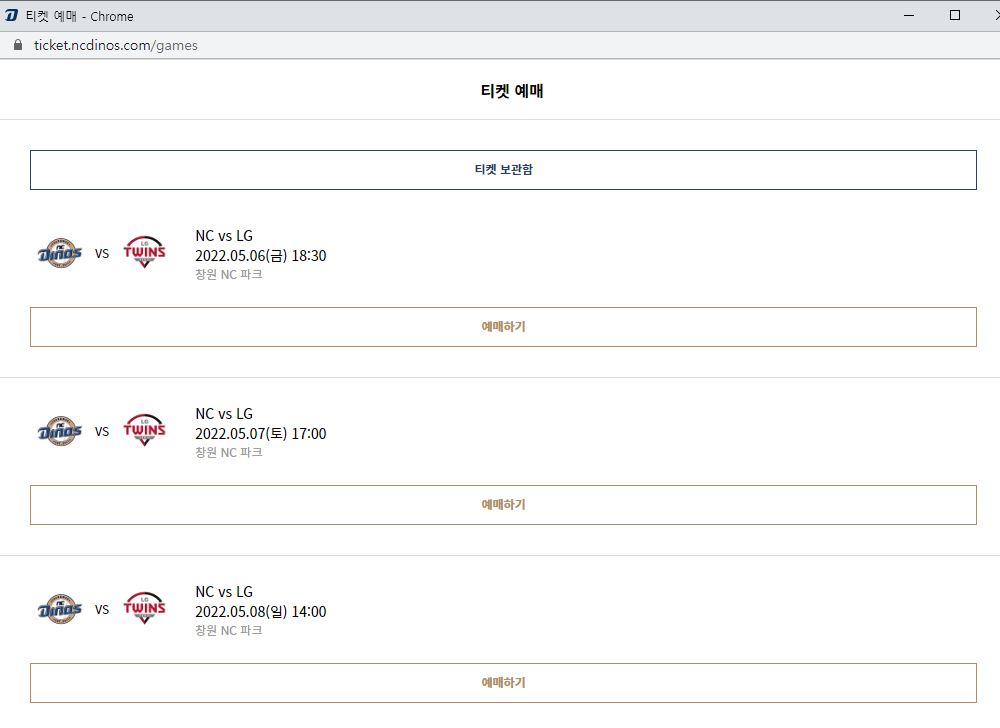Click the LG Twins logo in the 05.07 game
The height and width of the screenshot is (728, 1000).
144,430
